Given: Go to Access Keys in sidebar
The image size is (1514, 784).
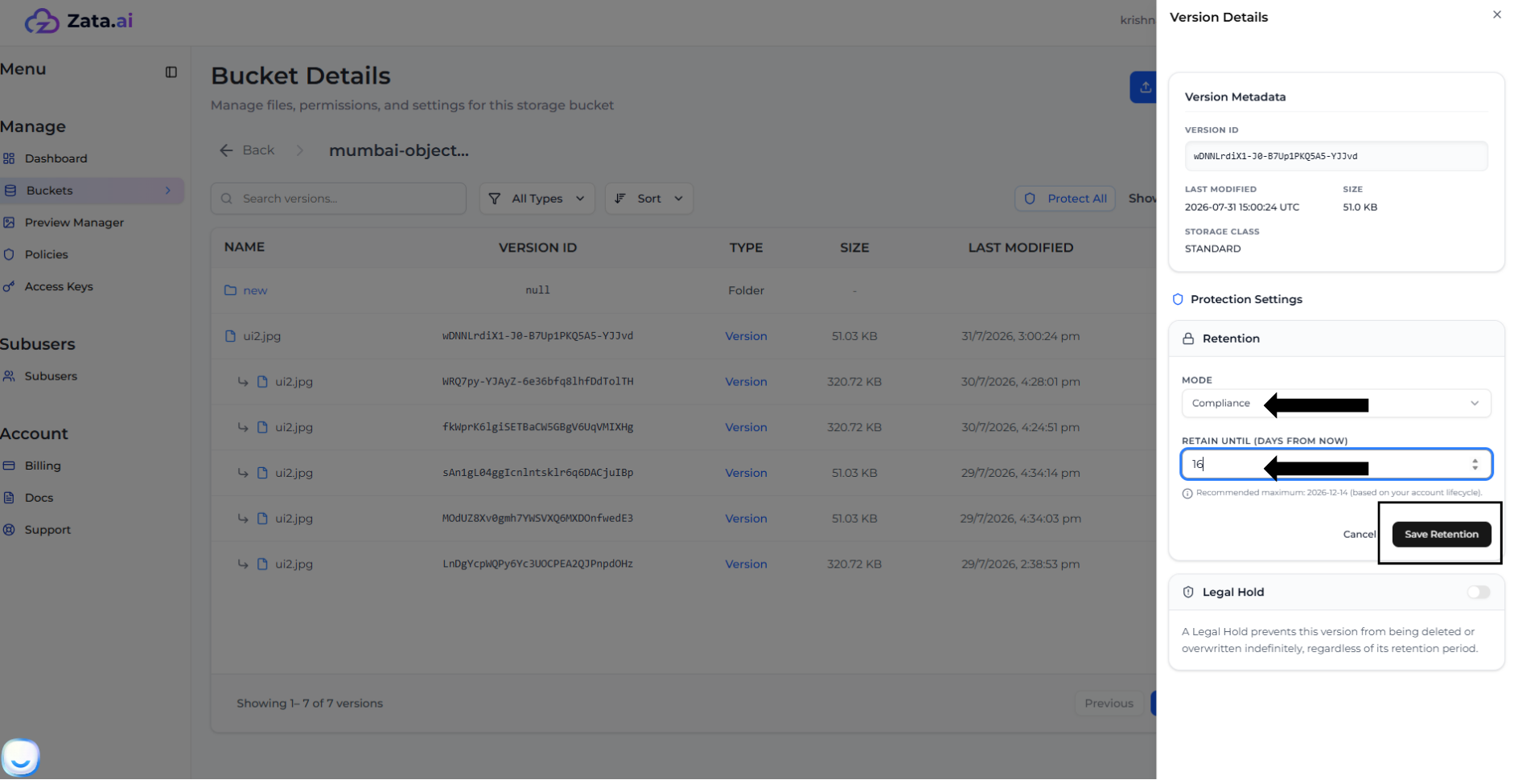Looking at the screenshot, I should pos(59,287).
